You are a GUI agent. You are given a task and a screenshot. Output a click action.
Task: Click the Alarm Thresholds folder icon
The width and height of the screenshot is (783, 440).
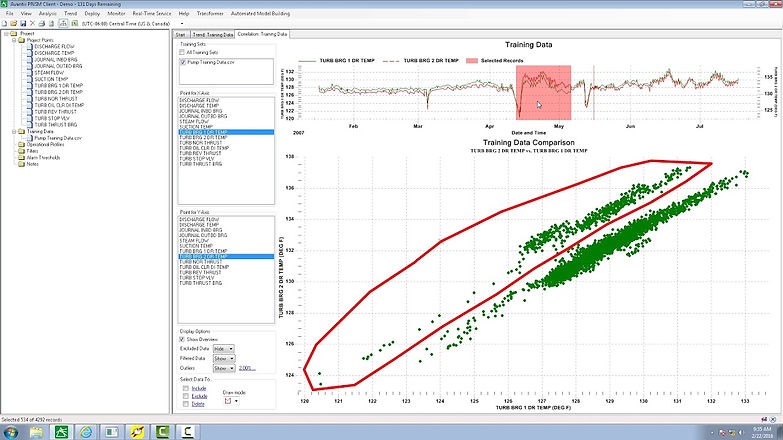21,157
